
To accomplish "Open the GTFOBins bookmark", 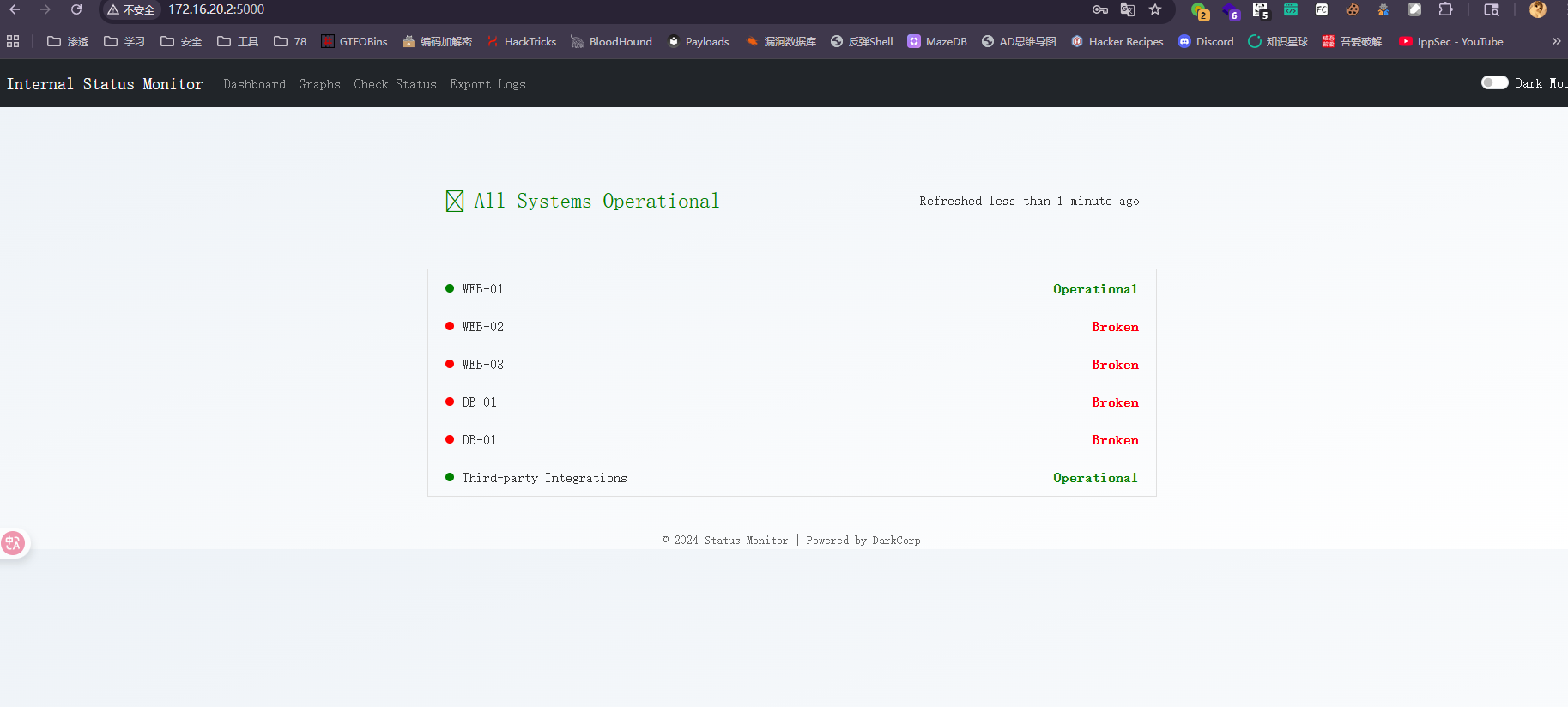I will pyautogui.click(x=354, y=41).
